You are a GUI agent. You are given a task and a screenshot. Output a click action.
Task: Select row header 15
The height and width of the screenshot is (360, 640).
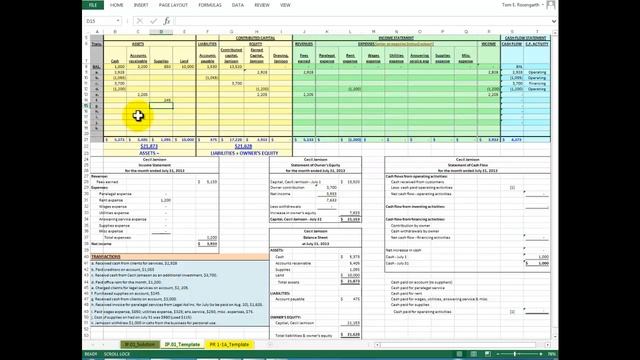[x=86, y=106]
